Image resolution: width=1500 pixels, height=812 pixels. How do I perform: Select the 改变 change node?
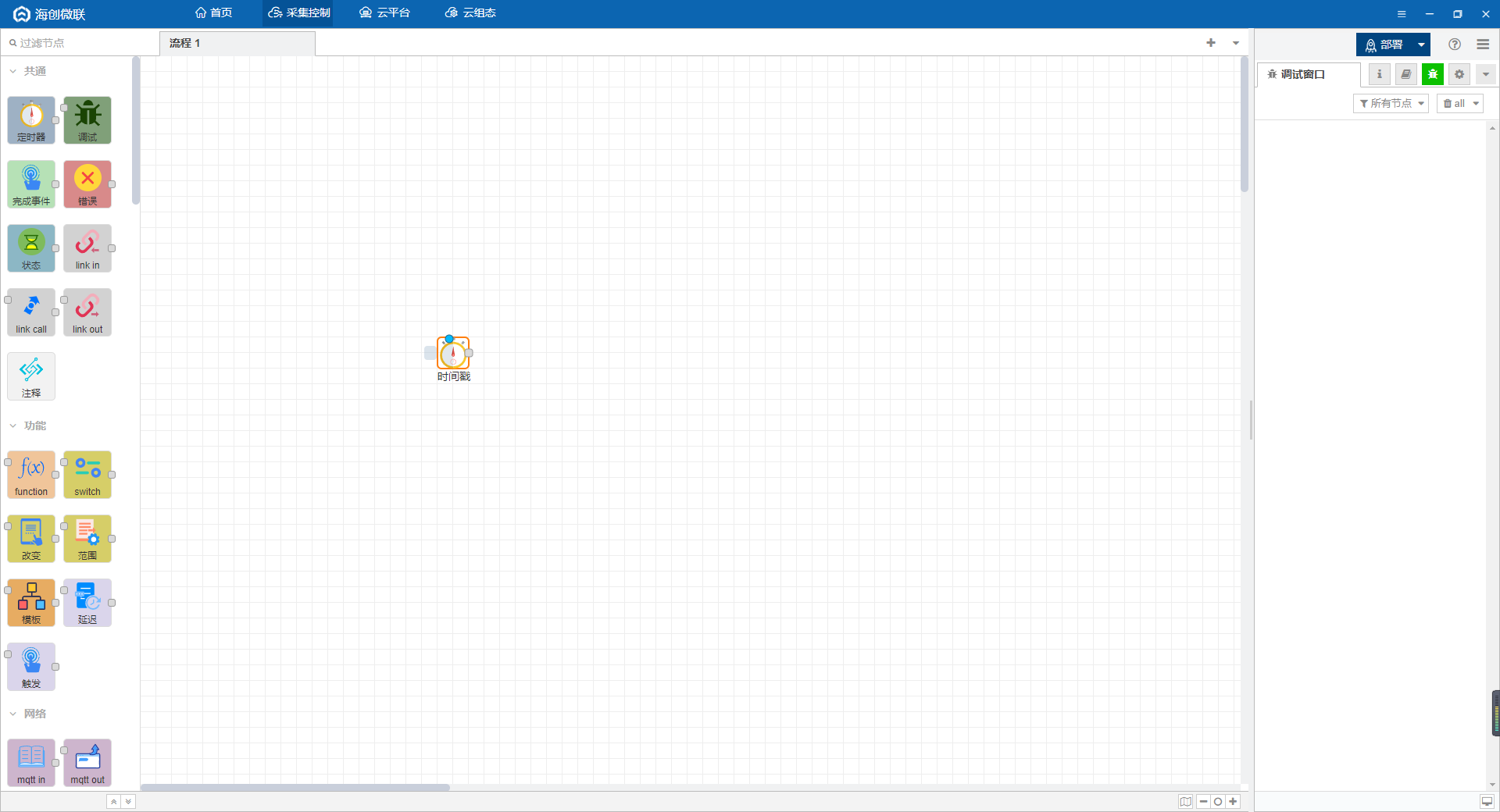[x=31, y=539]
